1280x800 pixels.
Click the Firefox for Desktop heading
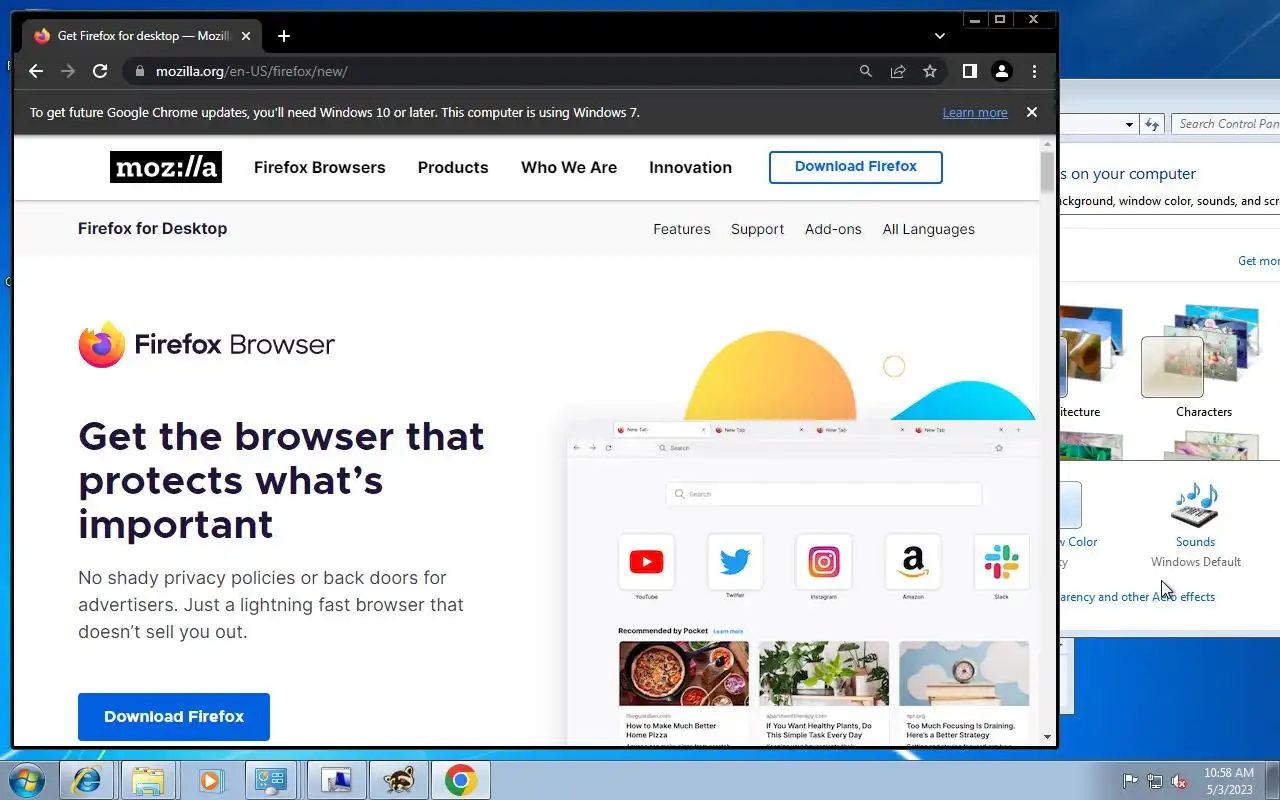click(153, 228)
